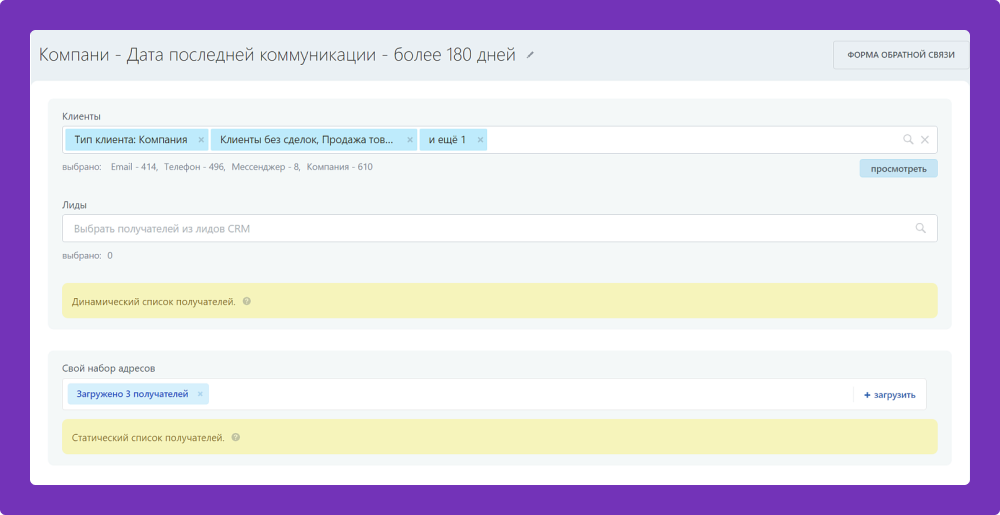Click the 'Клиенты' label
This screenshot has width=1000, height=515.
coord(81,116)
